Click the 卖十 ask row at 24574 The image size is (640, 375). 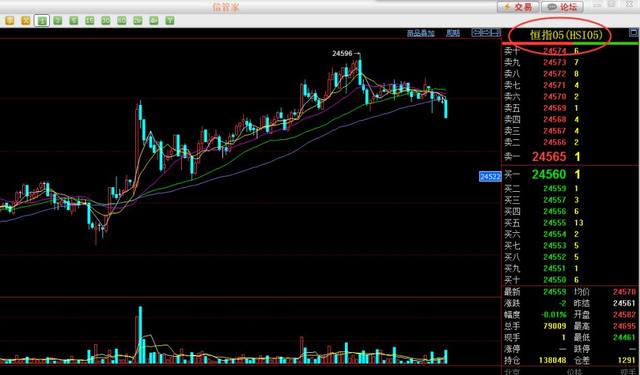click(570, 51)
